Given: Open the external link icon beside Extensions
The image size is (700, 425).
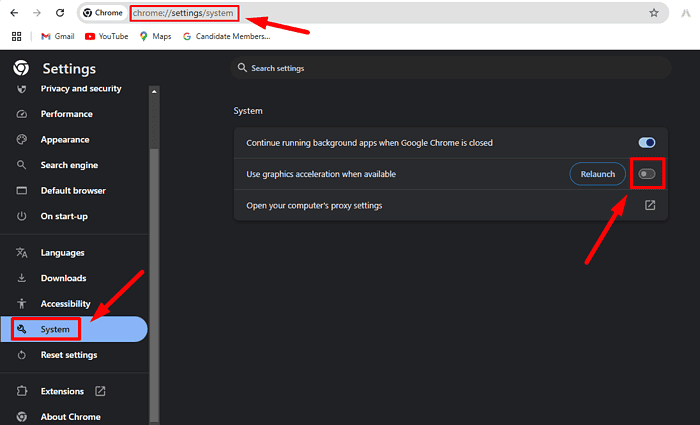Looking at the screenshot, I should coord(100,391).
